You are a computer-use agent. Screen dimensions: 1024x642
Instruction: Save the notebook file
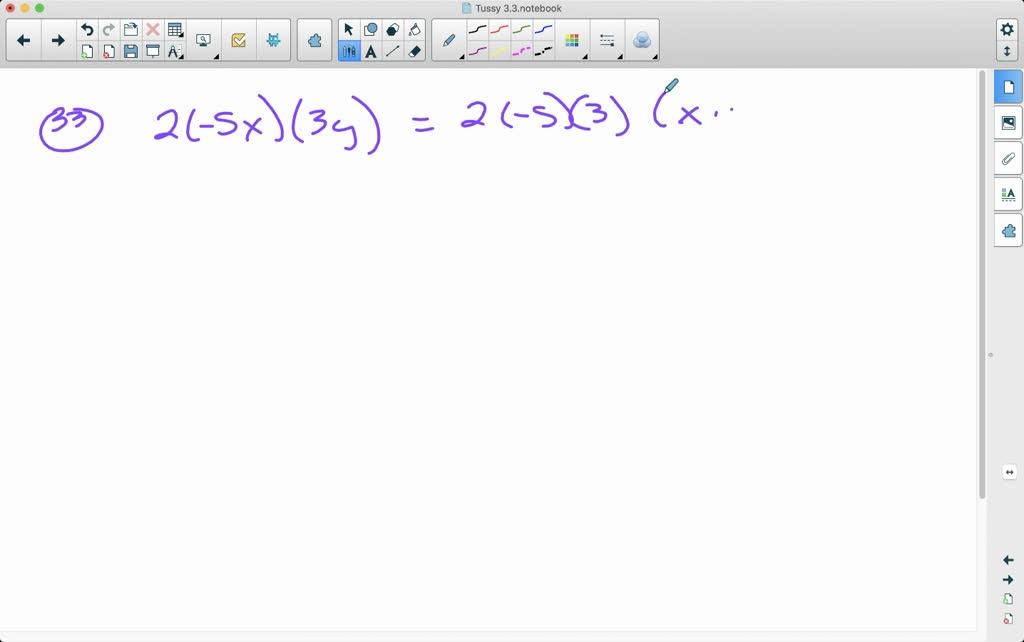pos(131,50)
